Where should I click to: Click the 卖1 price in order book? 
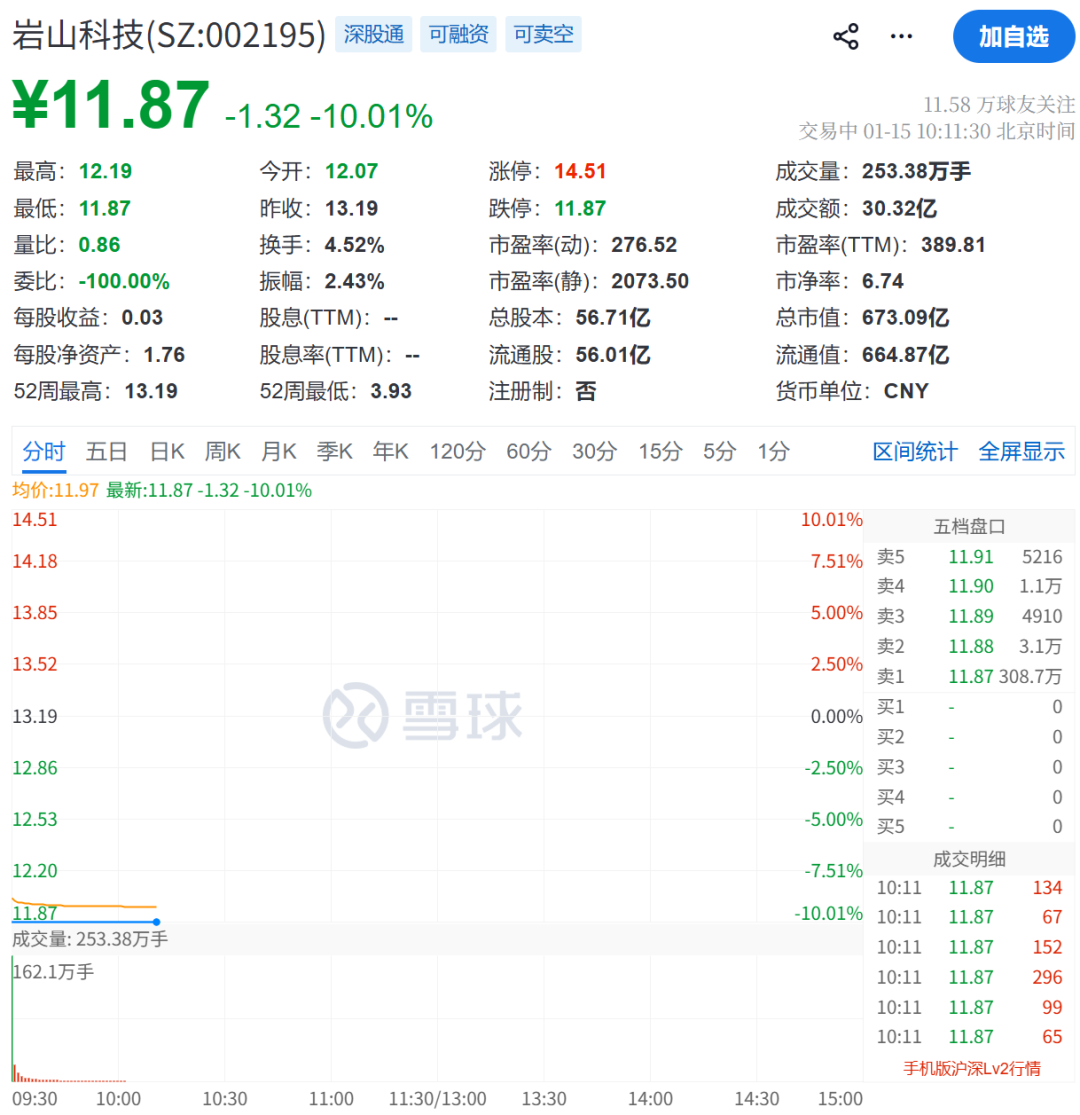click(971, 676)
